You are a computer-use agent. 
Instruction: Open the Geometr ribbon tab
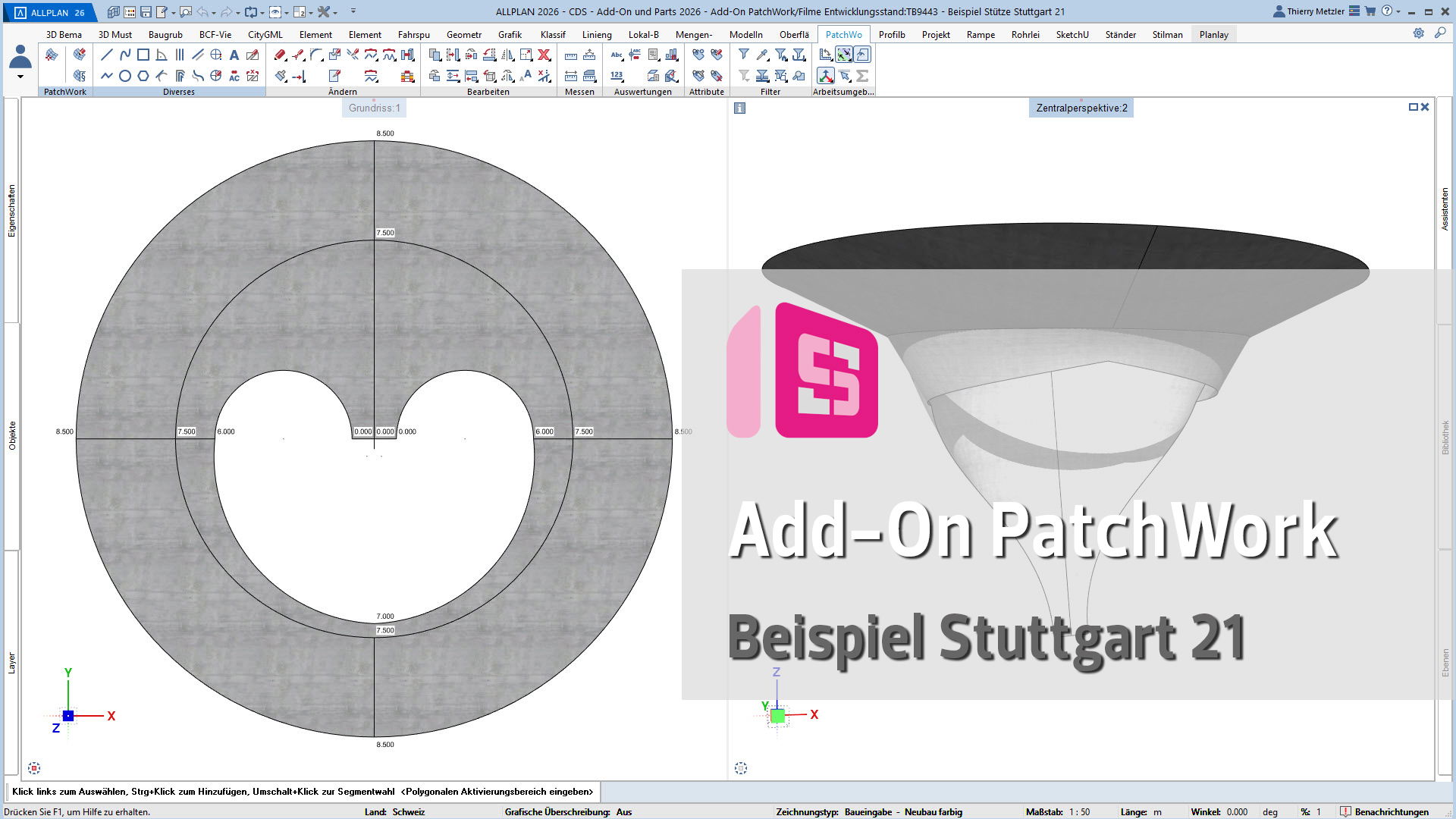pos(463,35)
